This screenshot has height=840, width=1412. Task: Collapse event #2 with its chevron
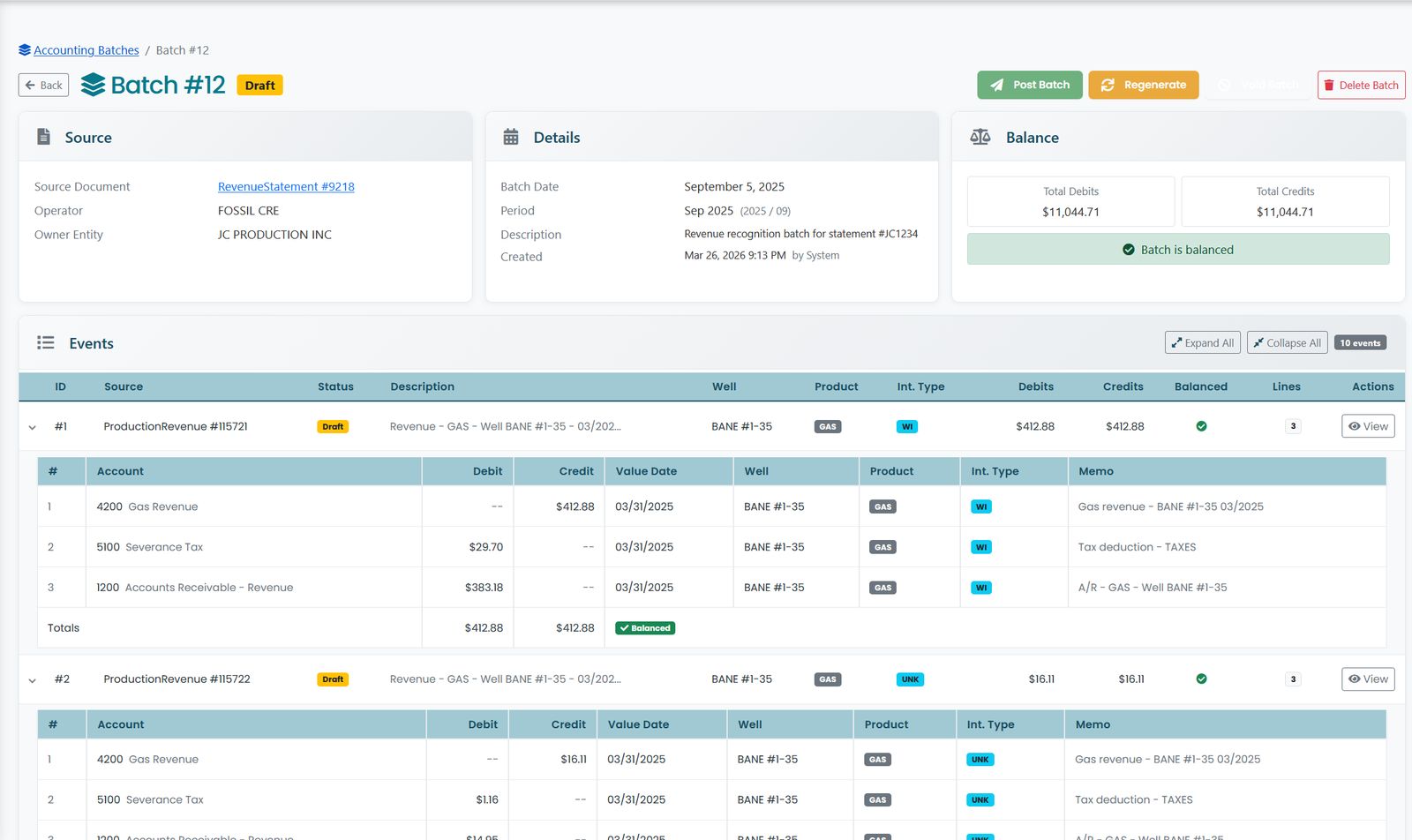tap(33, 680)
